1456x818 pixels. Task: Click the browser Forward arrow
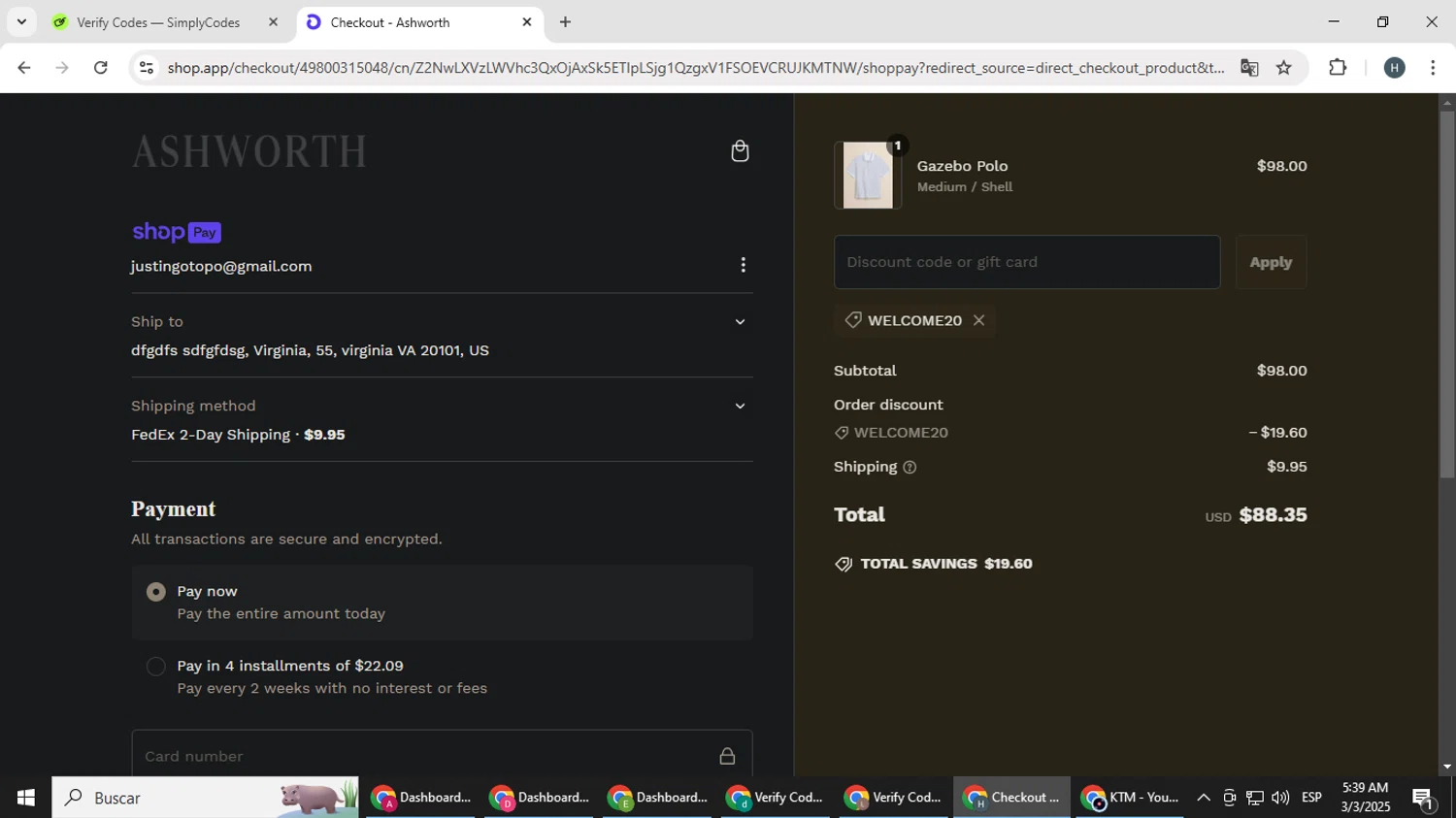click(x=62, y=68)
